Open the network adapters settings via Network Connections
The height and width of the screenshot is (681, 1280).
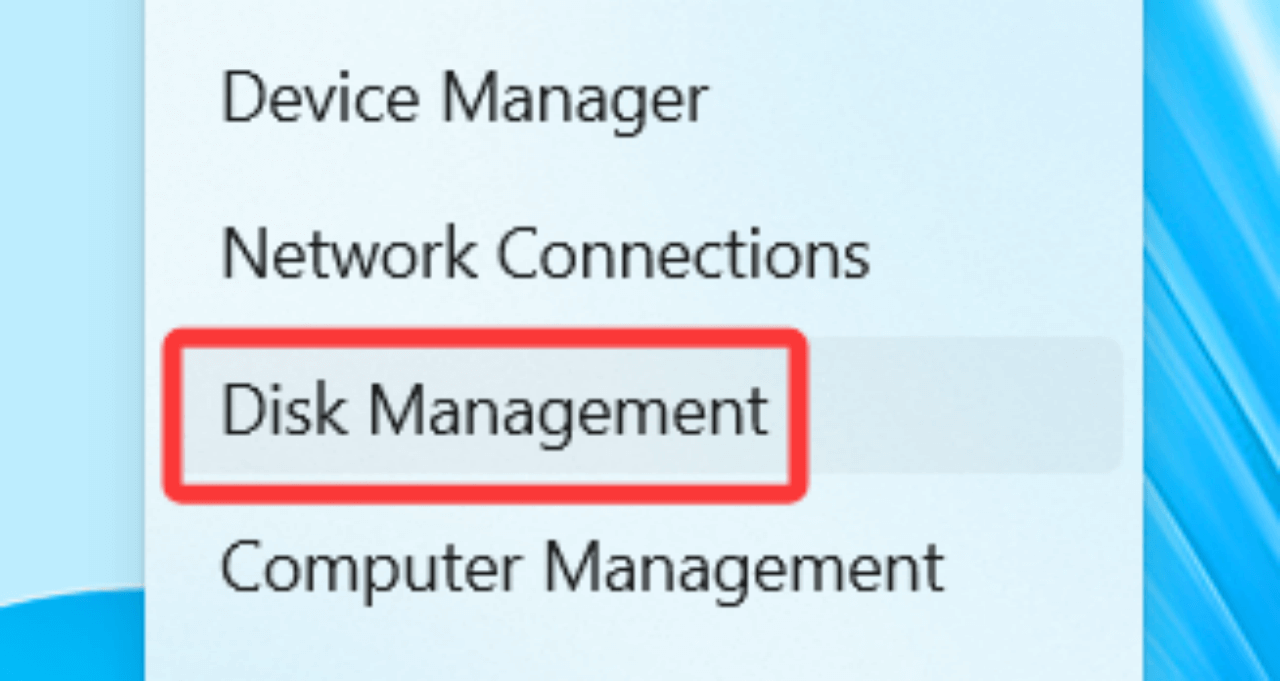click(x=546, y=254)
